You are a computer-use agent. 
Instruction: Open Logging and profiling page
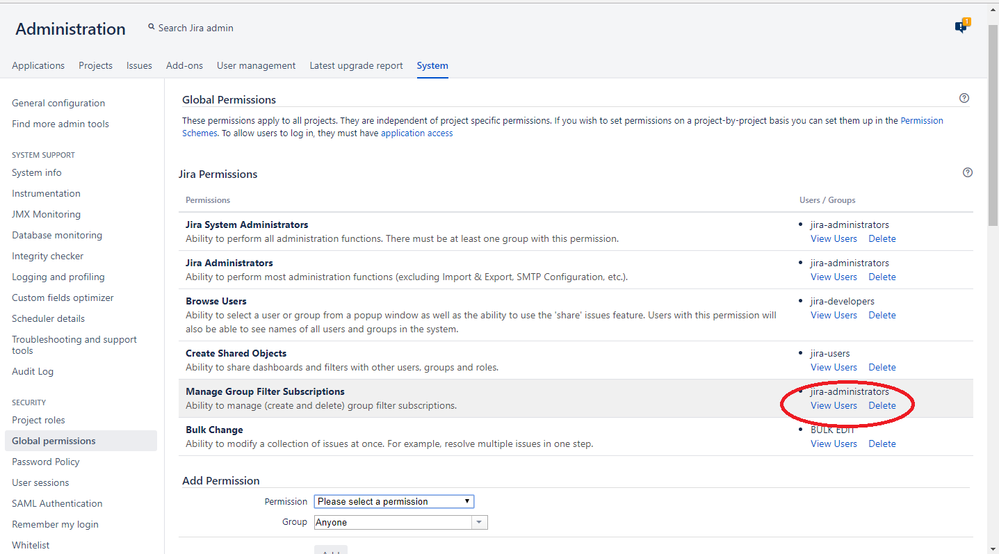(58, 277)
